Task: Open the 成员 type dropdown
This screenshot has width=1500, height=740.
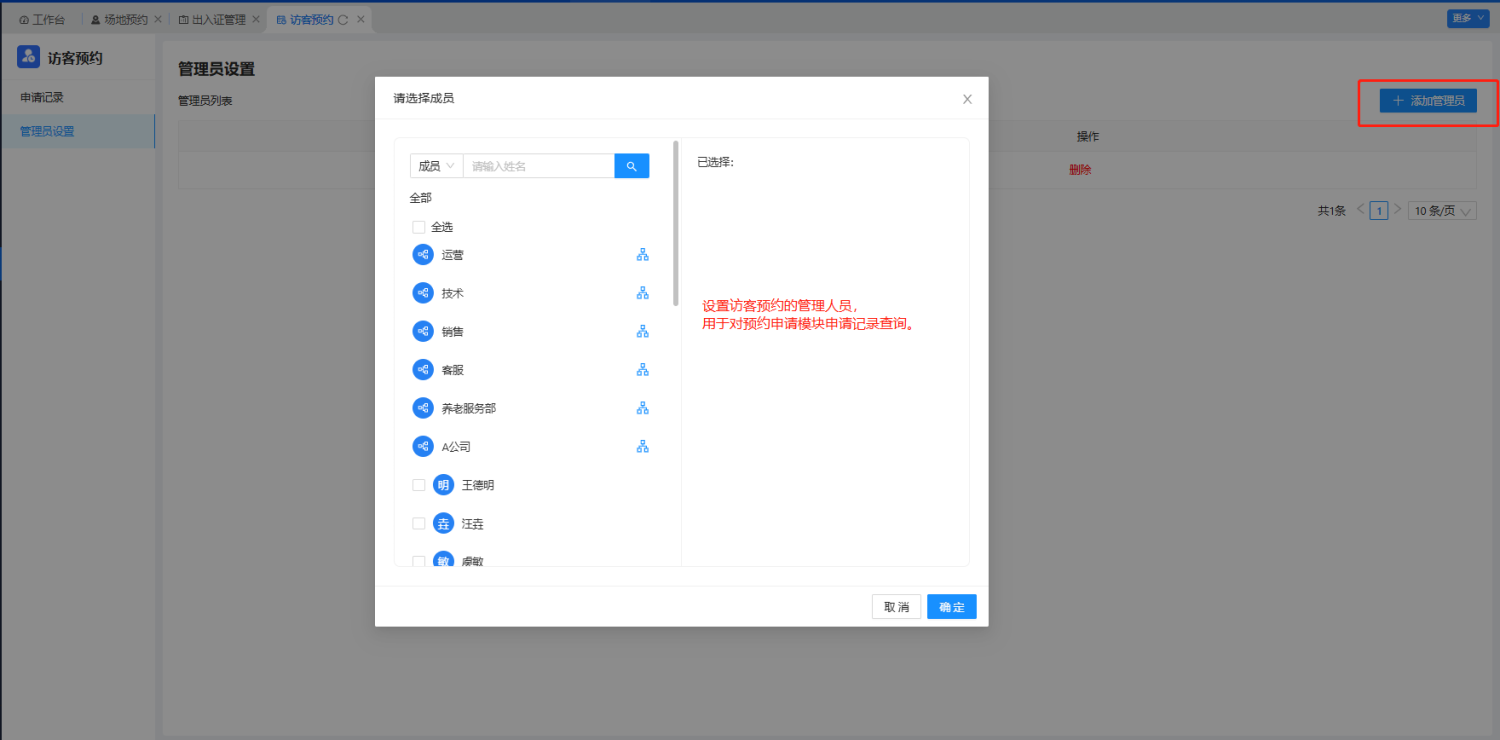Action: (436, 166)
